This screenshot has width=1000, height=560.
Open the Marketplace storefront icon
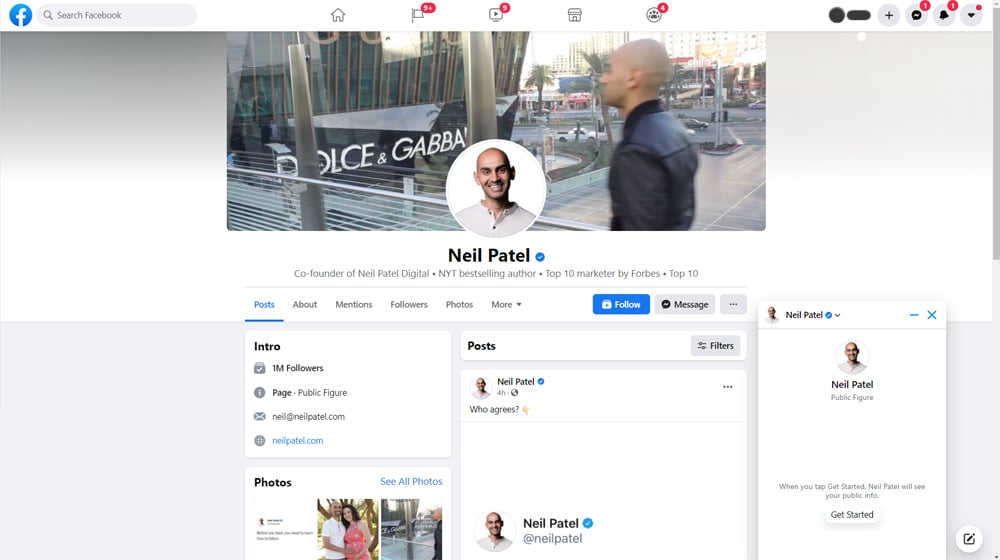pos(575,15)
